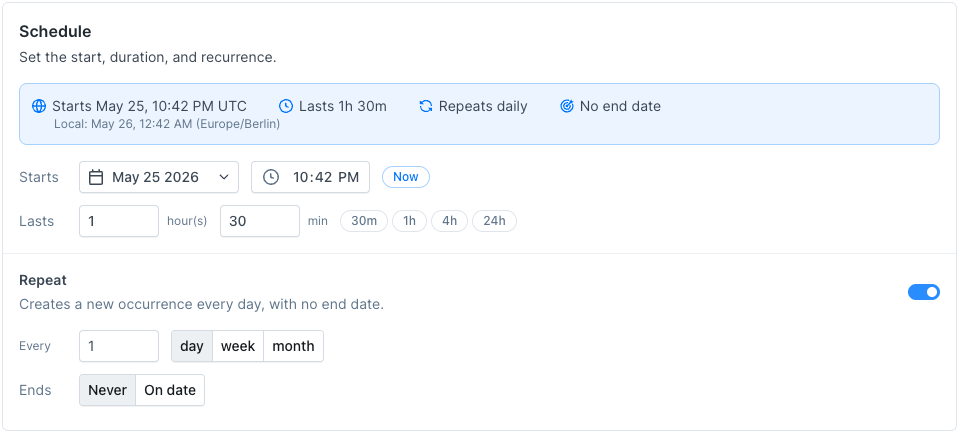
Task: Switch repeat interval unit to week
Action: tap(238, 346)
